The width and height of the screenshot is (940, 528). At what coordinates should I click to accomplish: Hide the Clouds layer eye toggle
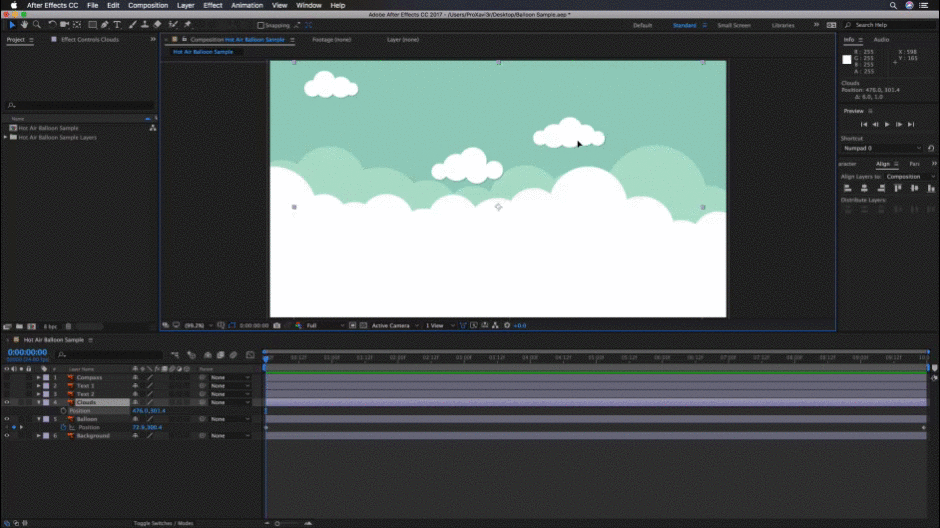(x=7, y=403)
